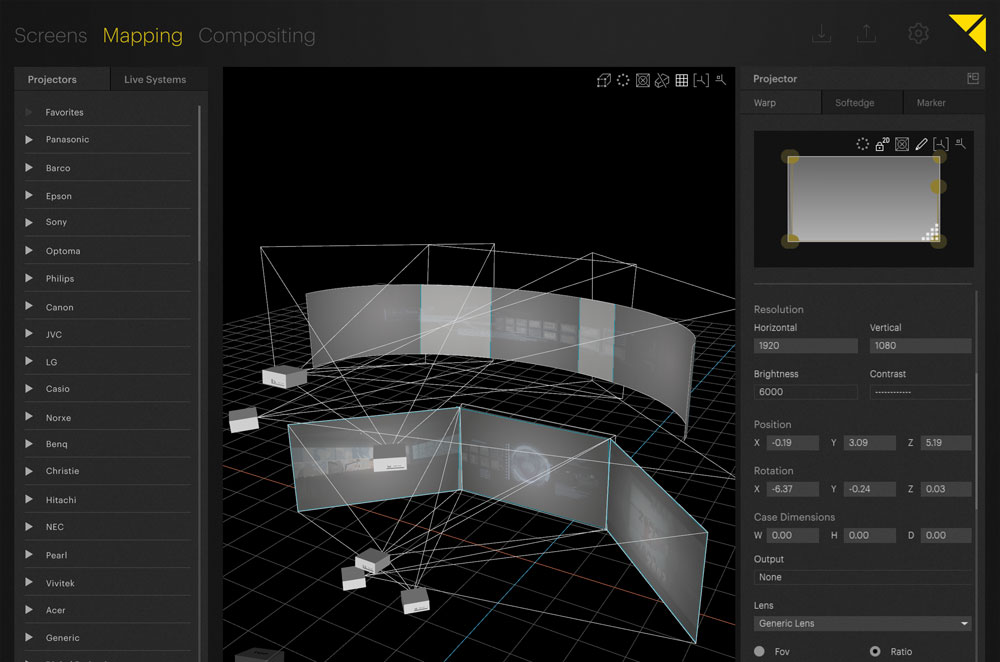Activate the circular selection tool in viewport toolbar
The image size is (1000, 662).
point(623,80)
